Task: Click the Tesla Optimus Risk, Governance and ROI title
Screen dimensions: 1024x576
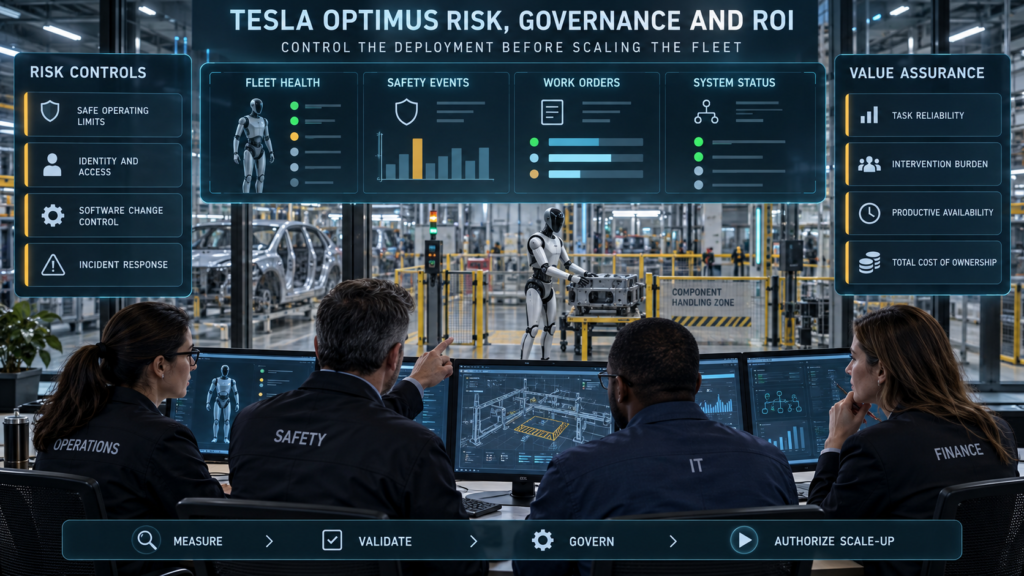Action: pos(512,21)
